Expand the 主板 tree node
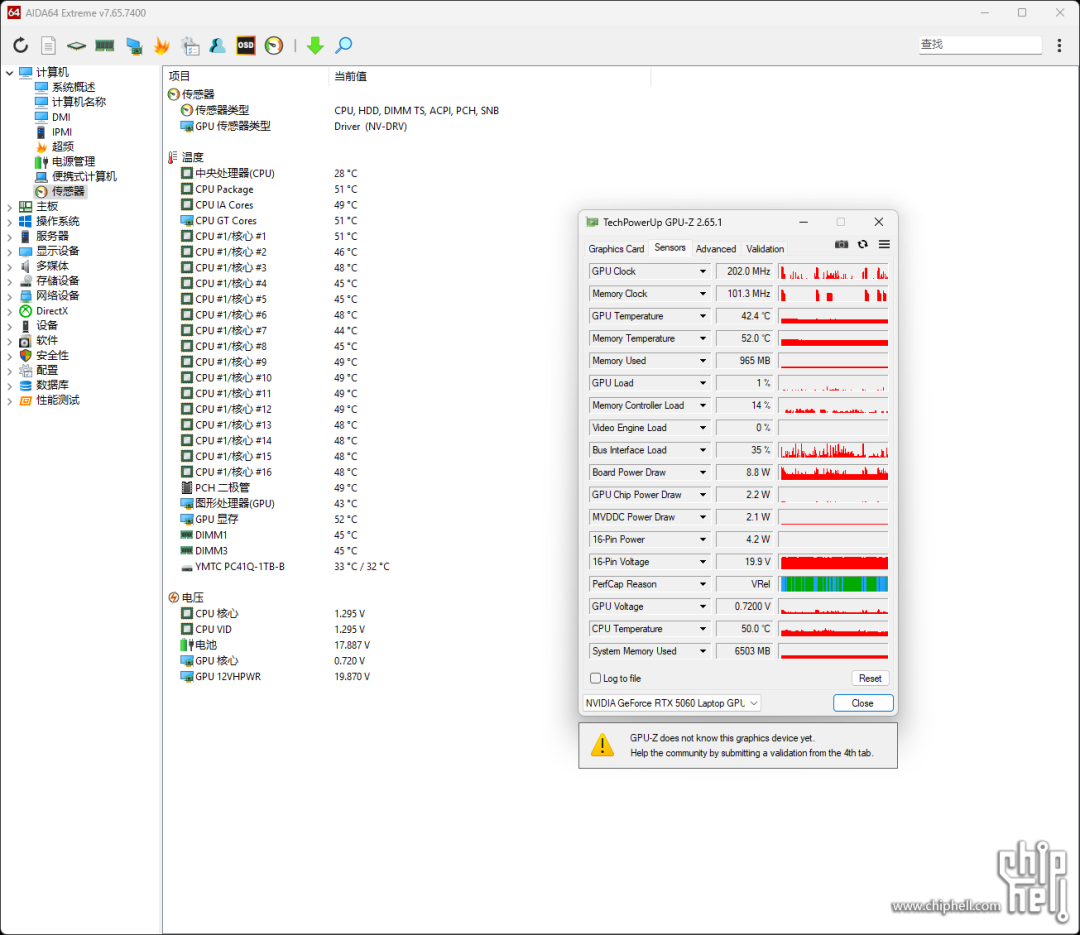The height and width of the screenshot is (935, 1080). click(x=9, y=207)
